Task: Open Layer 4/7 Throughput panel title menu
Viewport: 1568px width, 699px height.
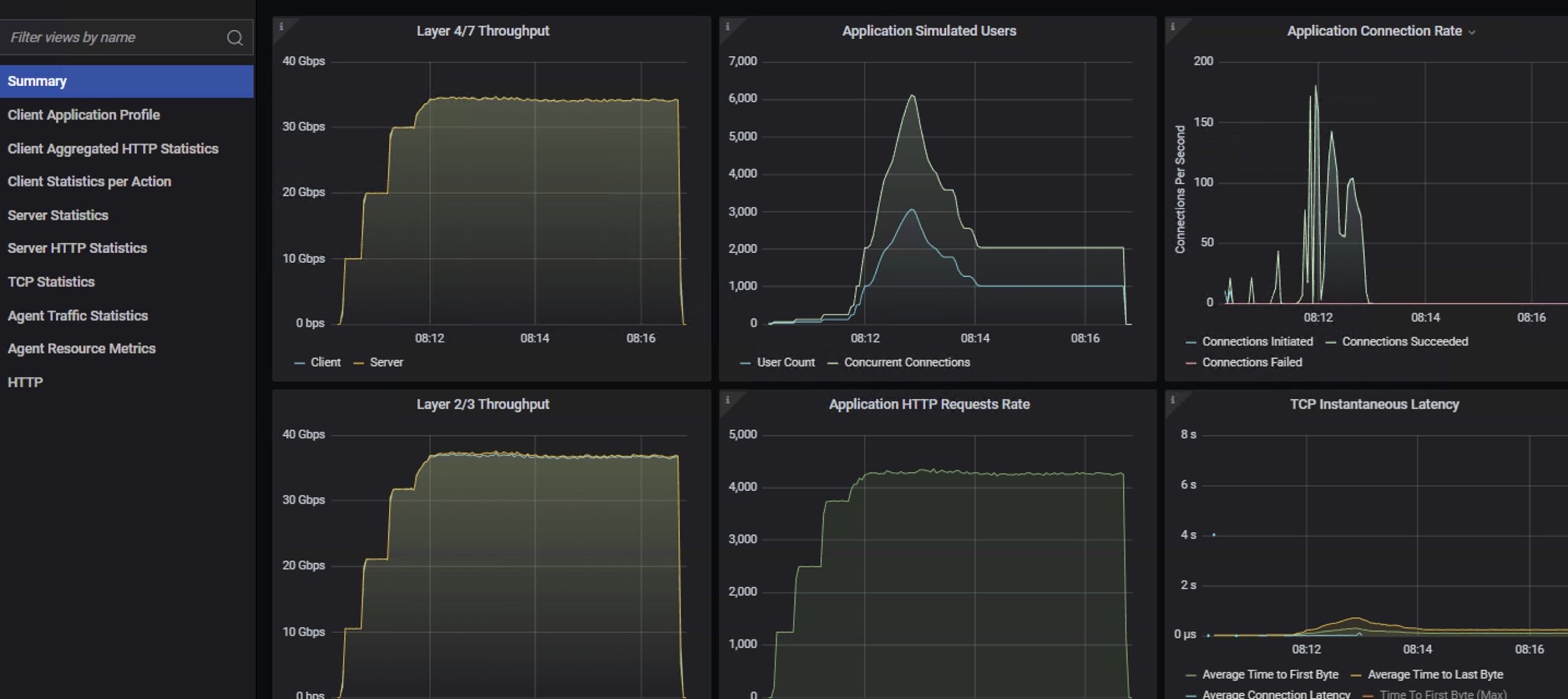Action: click(483, 31)
